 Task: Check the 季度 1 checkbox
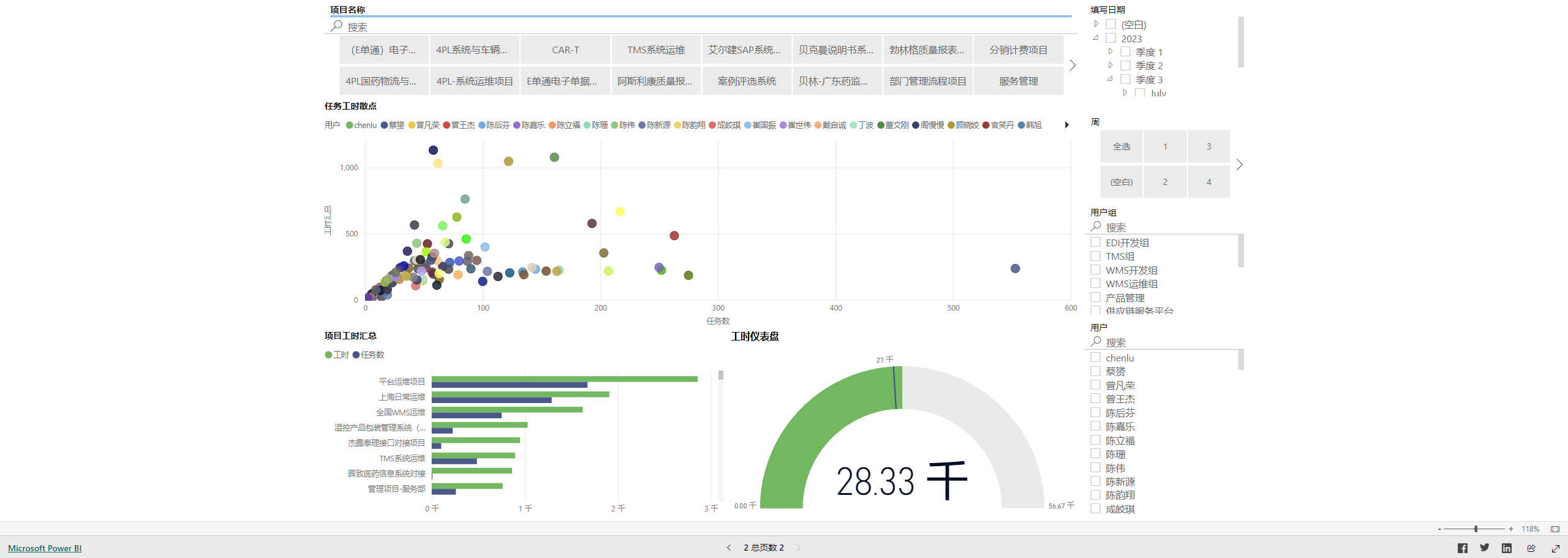pos(1125,51)
